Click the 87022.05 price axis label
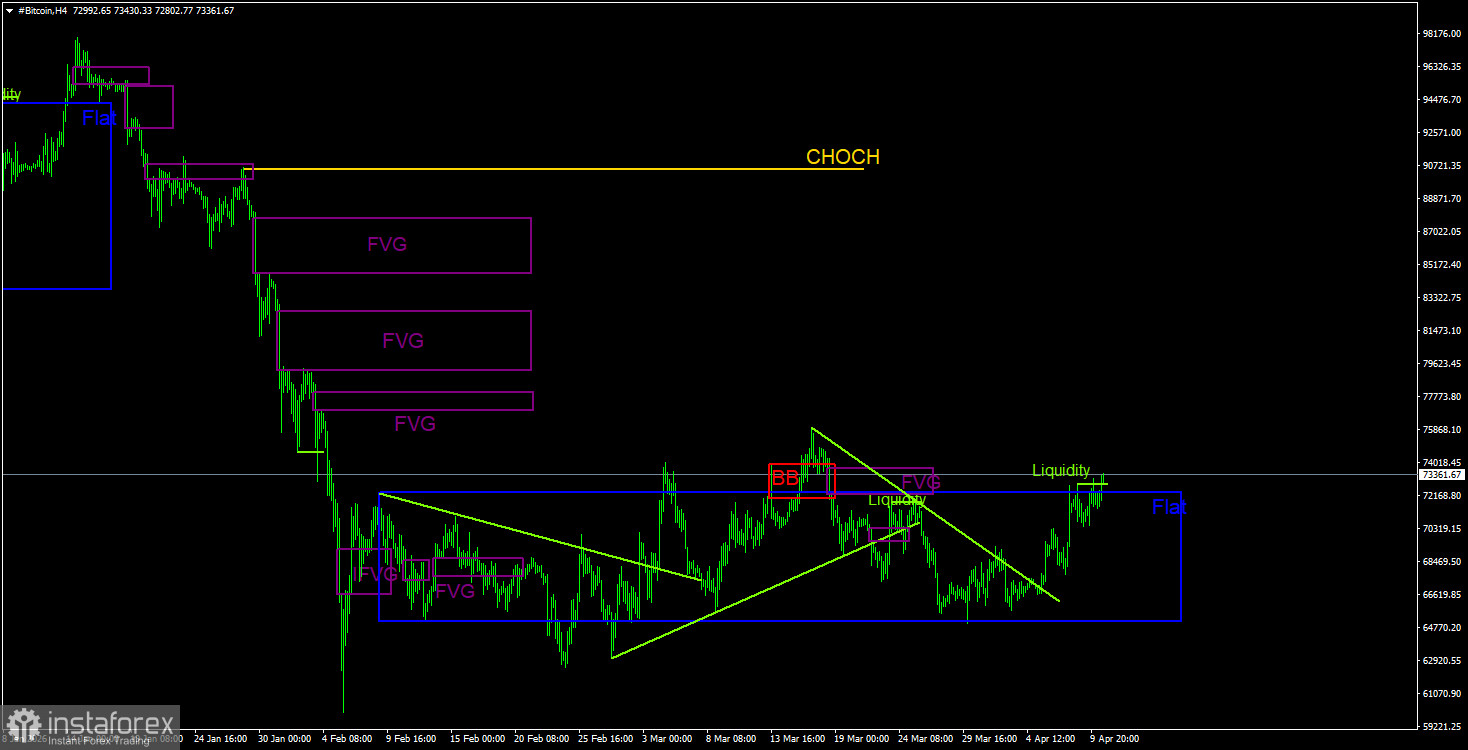The image size is (1468, 750). click(x=1442, y=232)
